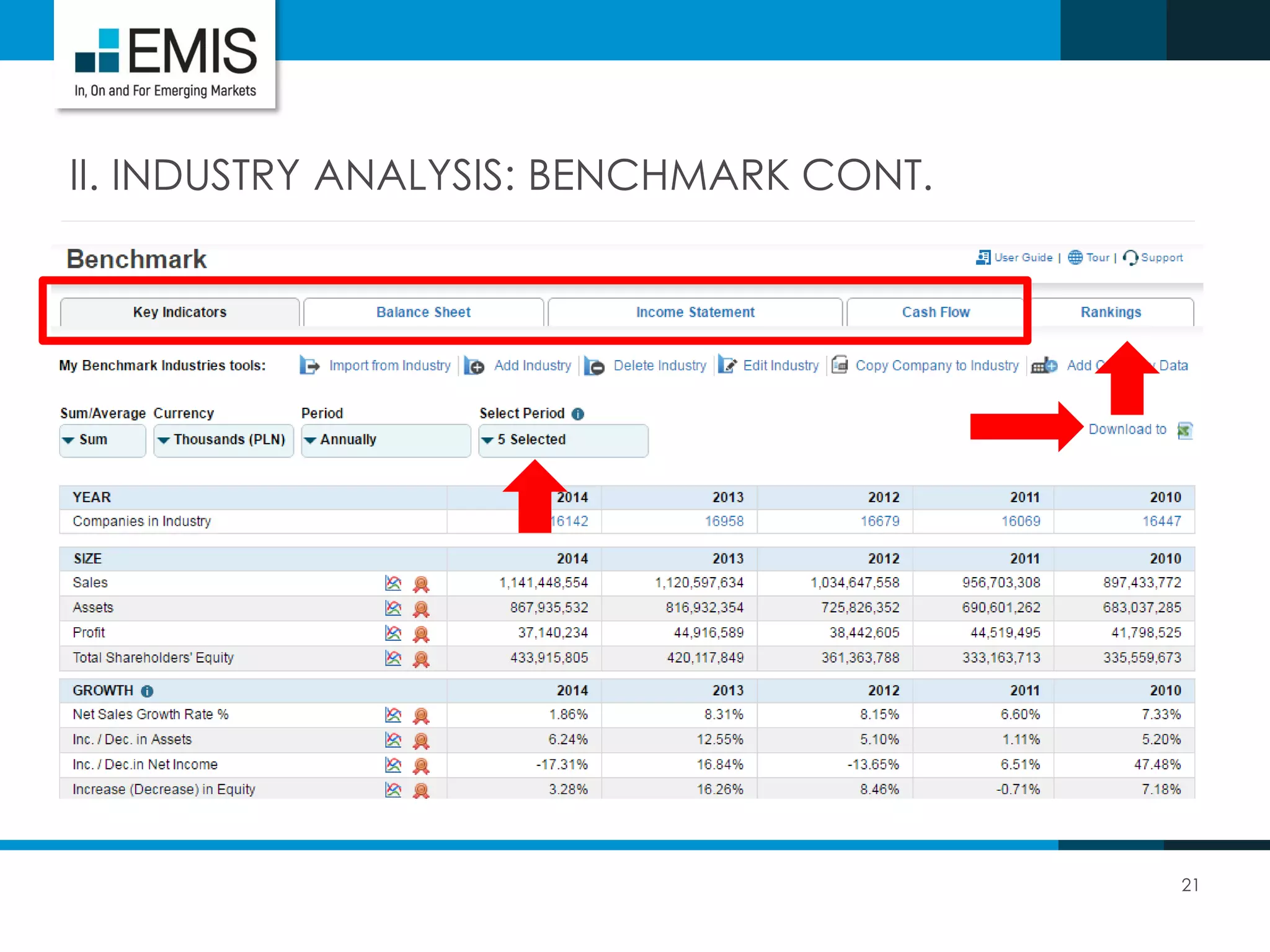Click Copy Company to Industry link
Screen dimensions: 1270x952
click(x=937, y=366)
